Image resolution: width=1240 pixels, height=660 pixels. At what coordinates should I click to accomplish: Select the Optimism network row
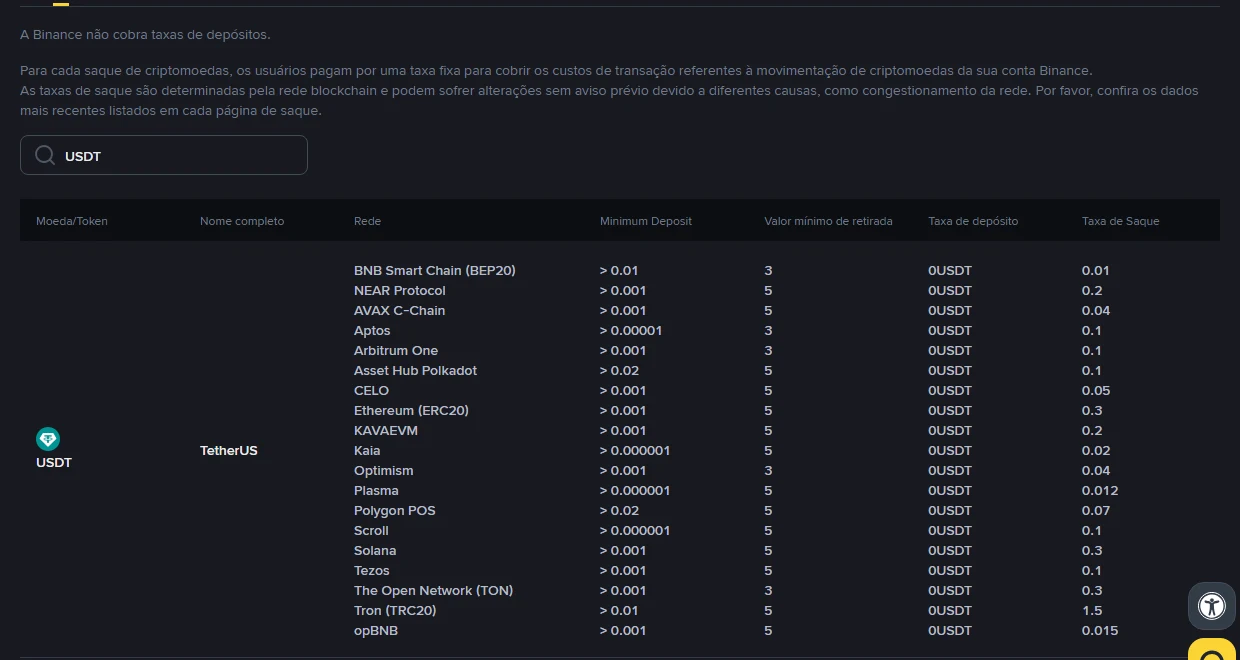tap(384, 470)
